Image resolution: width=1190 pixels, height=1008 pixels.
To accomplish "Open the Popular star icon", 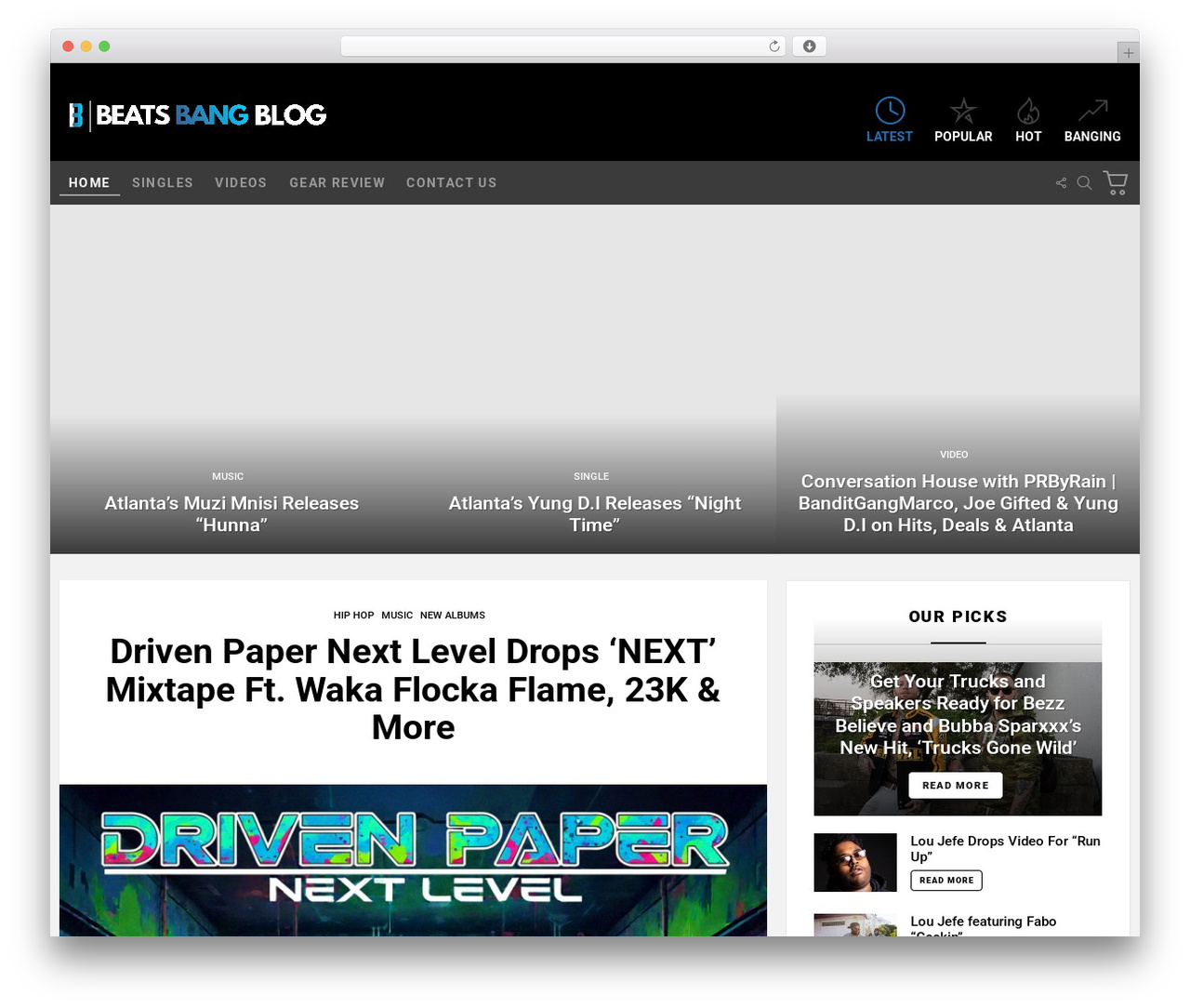I will click(x=963, y=112).
